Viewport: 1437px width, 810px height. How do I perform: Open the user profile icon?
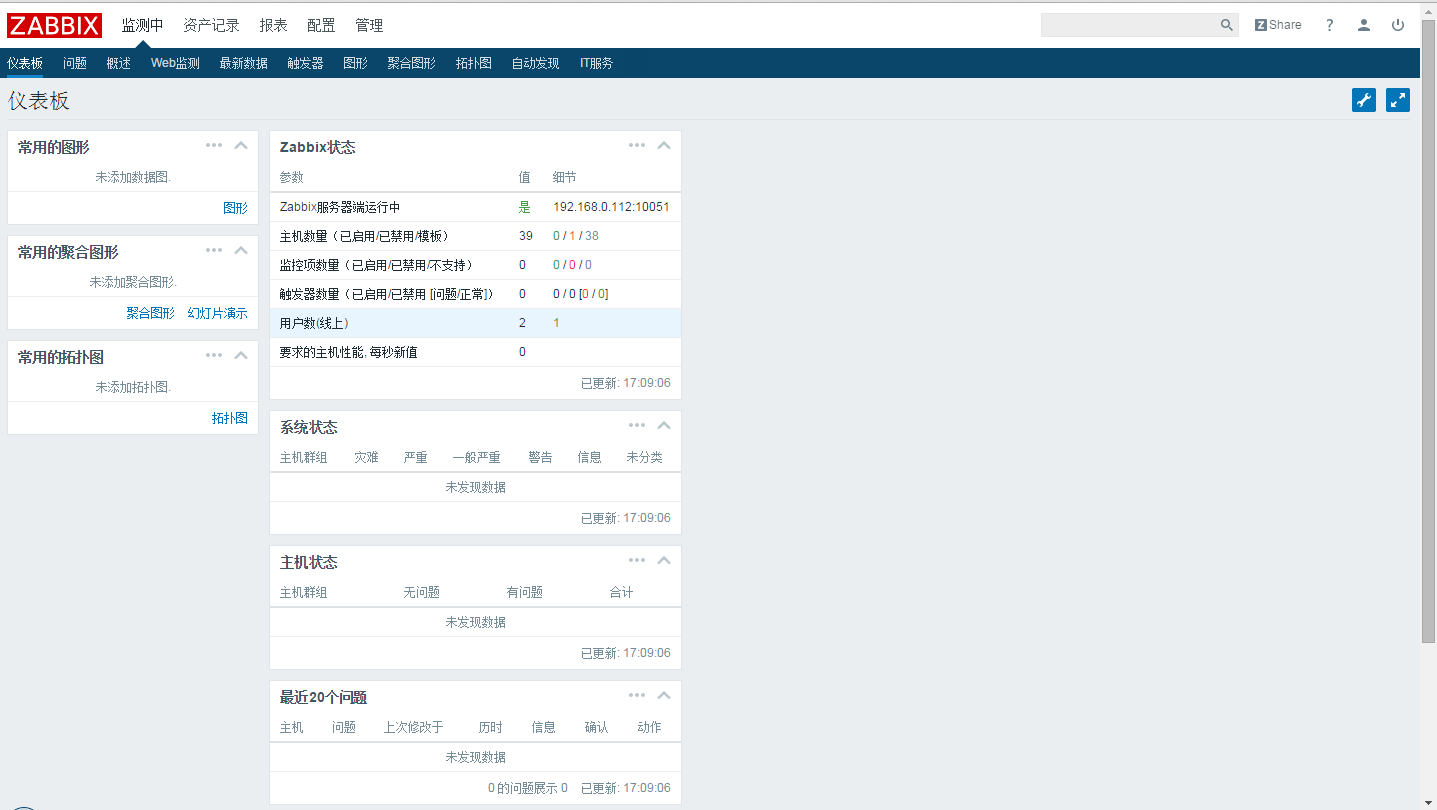tap(1363, 25)
